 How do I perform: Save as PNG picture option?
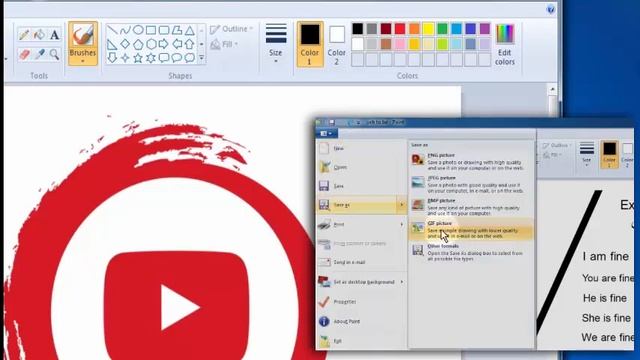(471, 161)
